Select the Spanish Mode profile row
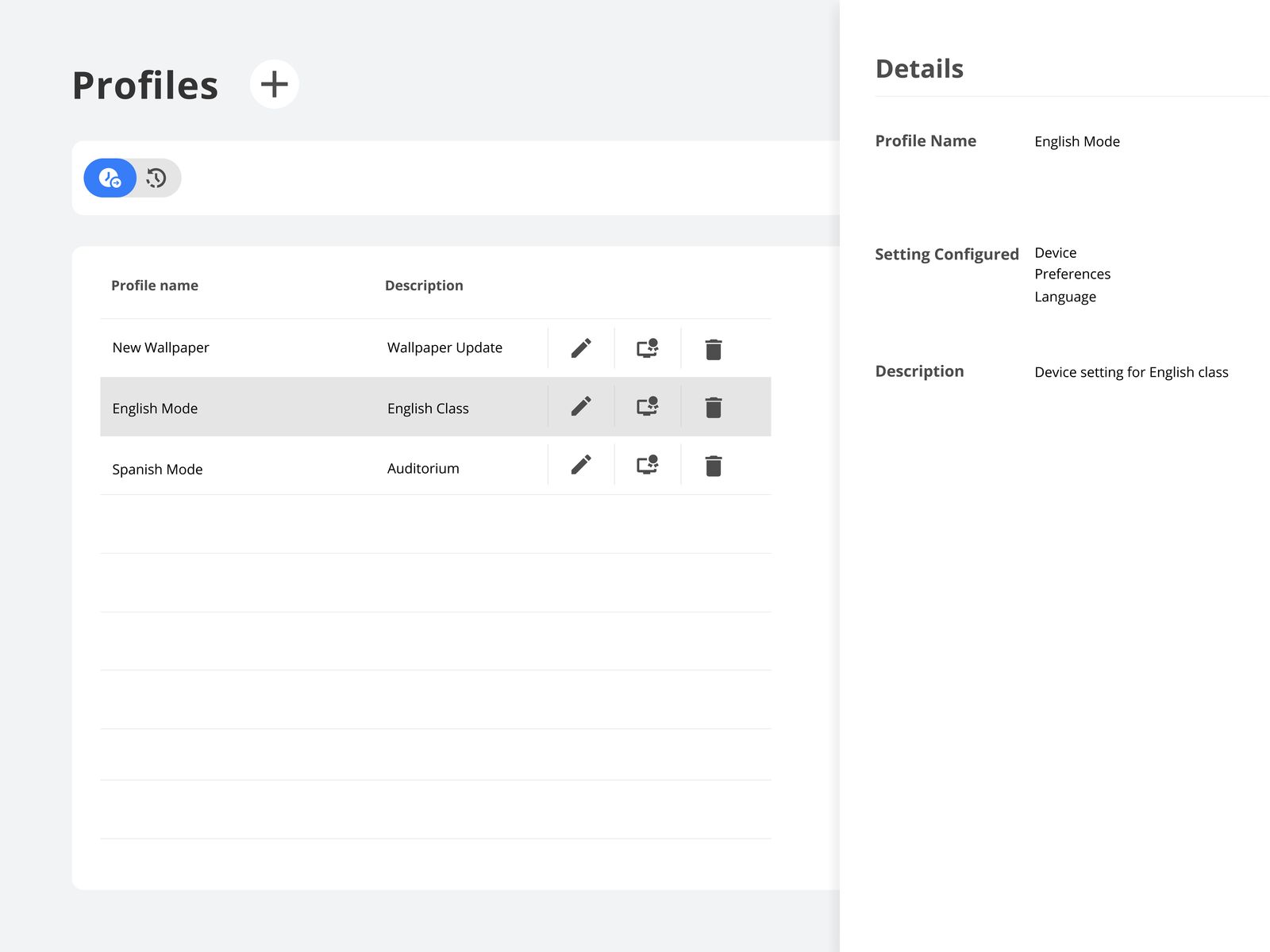 158,469
